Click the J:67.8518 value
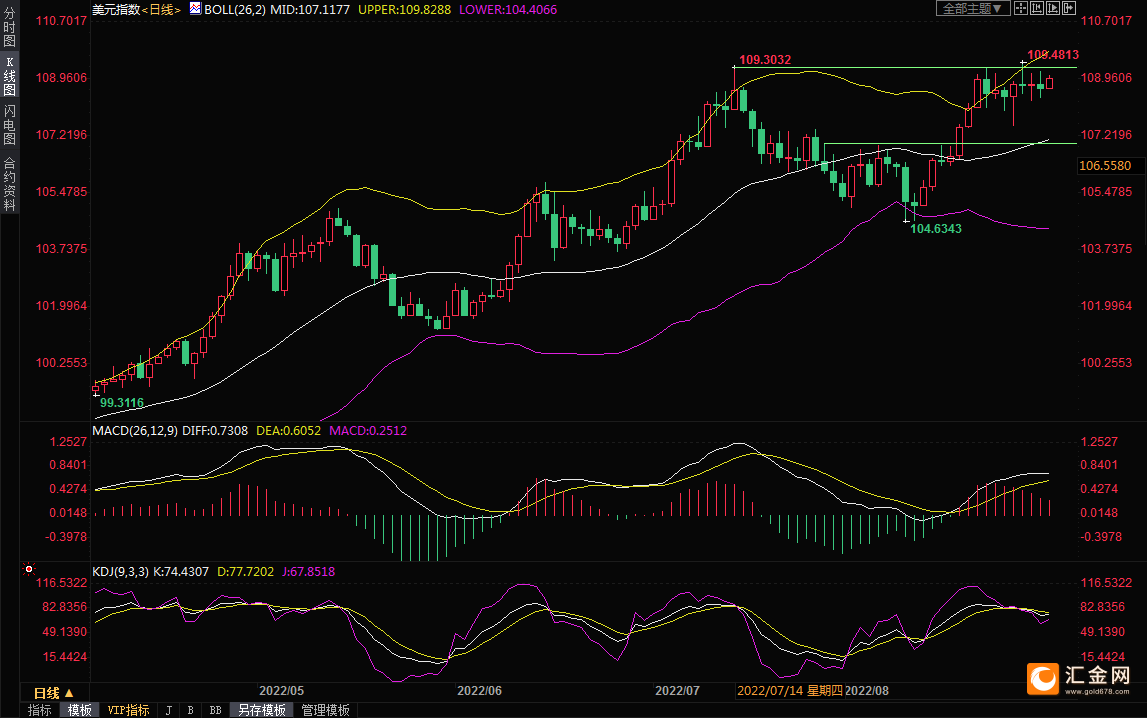 click(308, 572)
